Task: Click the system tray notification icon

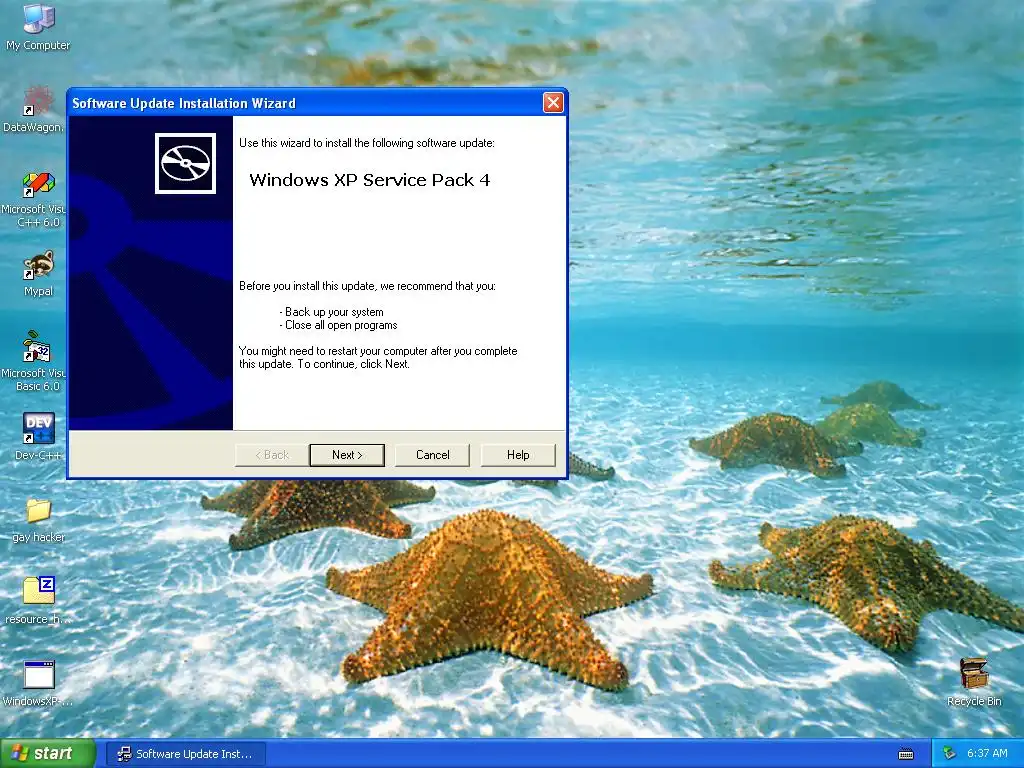Action: 950,754
